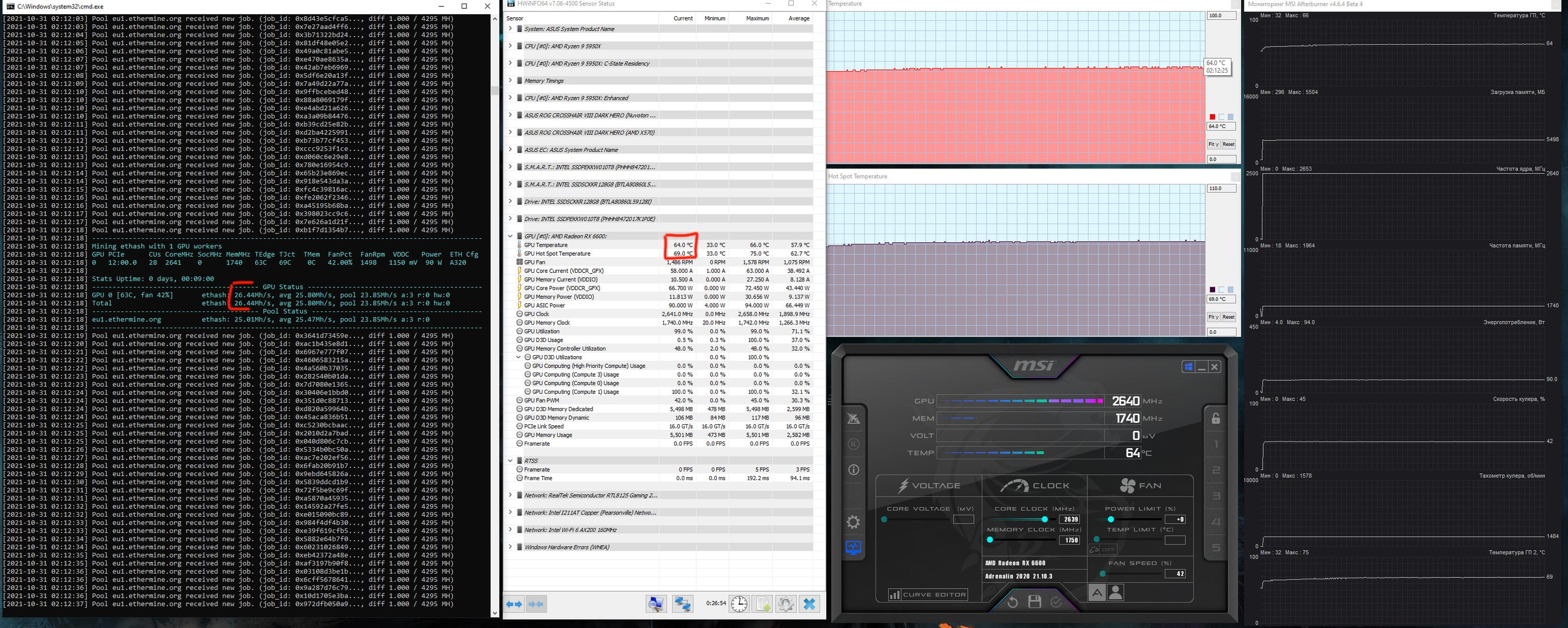The height and width of the screenshot is (628, 1568).
Task: Click the Core Clock slider handle
Action: (1045, 519)
